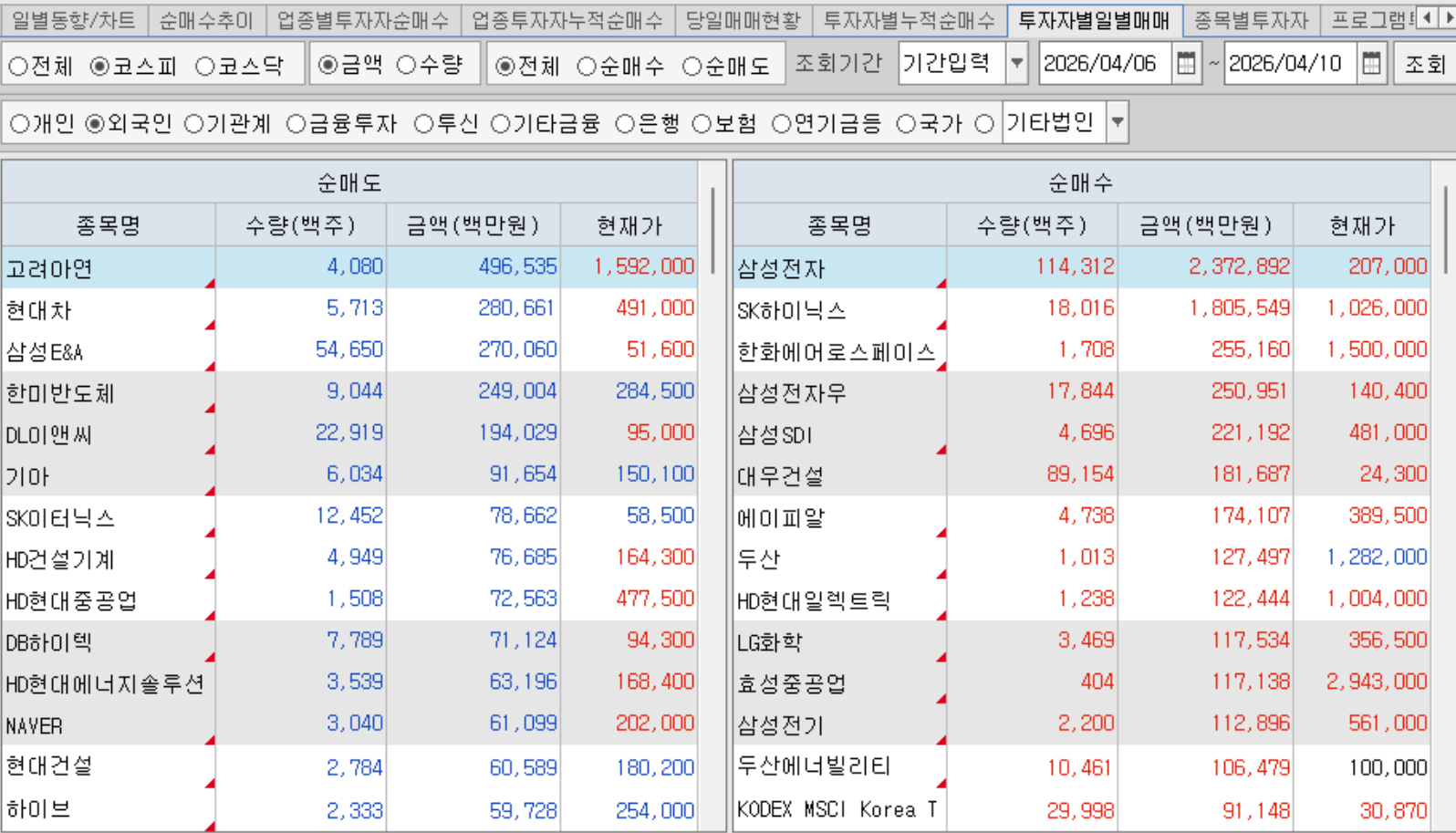
Task: Select 기타금융 investor type
Action: coord(500,124)
